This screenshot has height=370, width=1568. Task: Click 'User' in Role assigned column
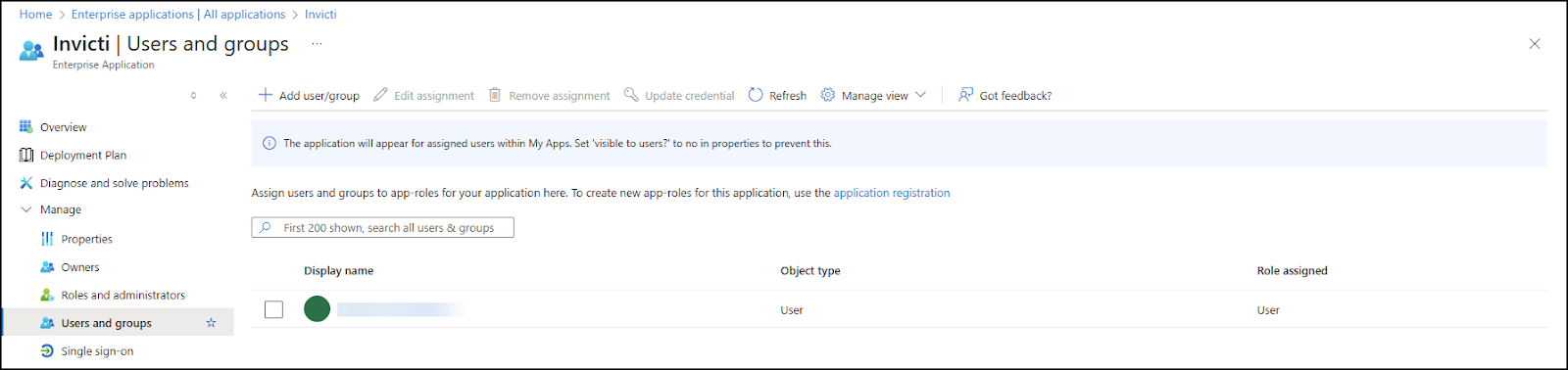tap(1268, 310)
